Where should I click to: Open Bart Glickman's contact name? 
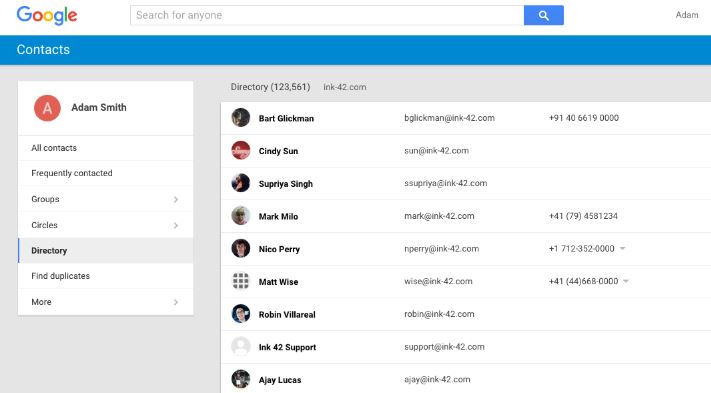286,118
